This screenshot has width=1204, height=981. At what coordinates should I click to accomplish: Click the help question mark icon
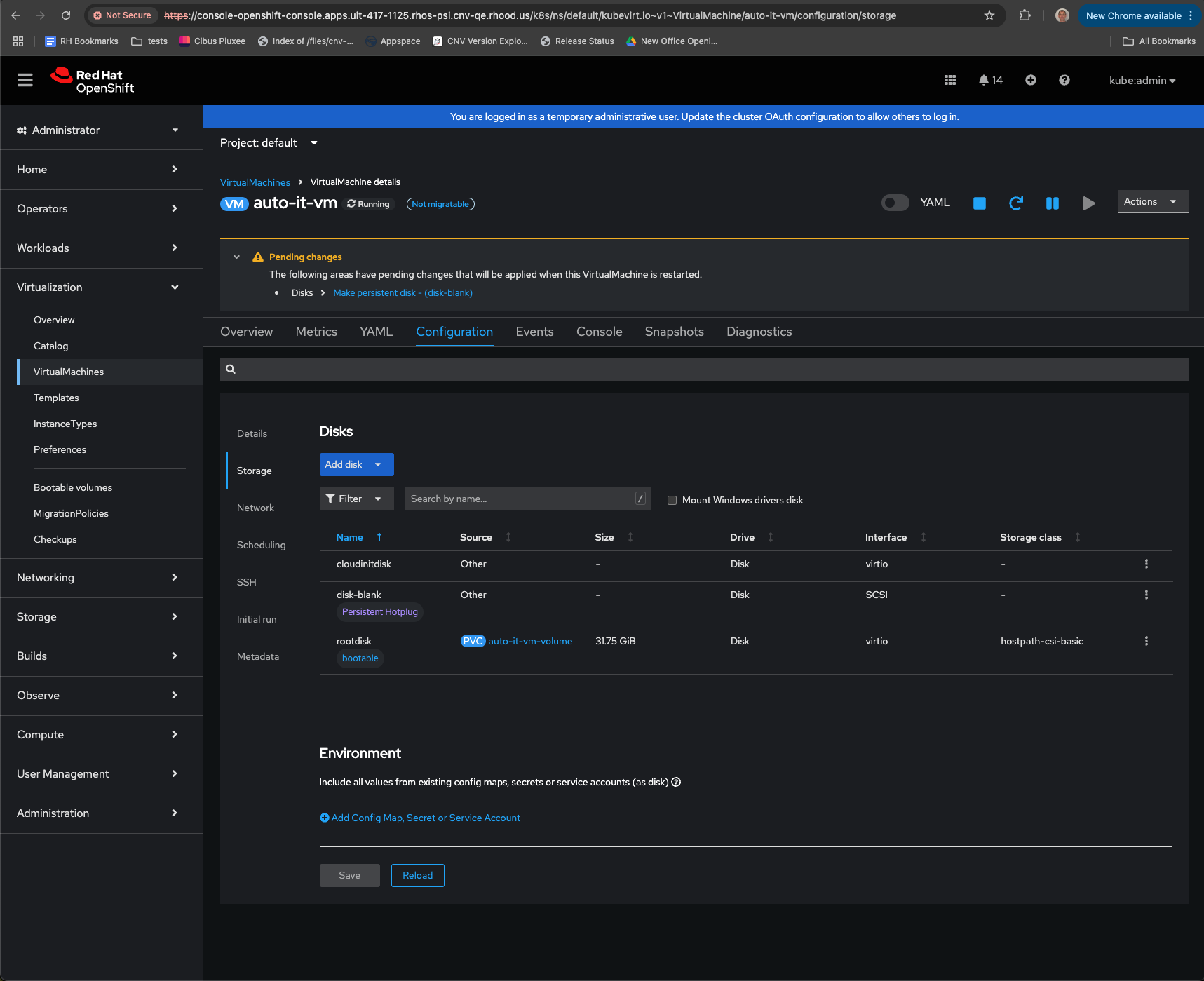[1064, 81]
